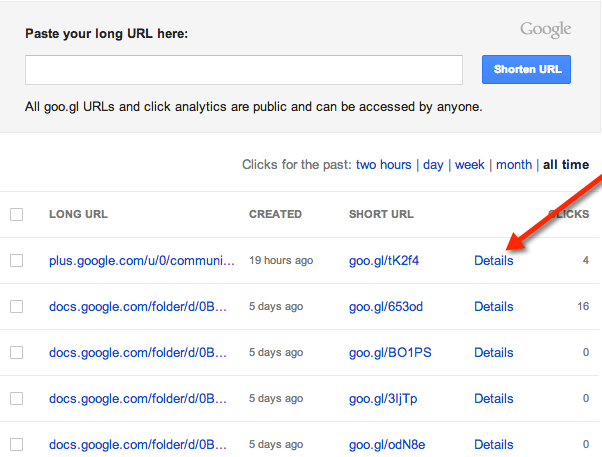602x457 pixels.
Task: Open short URL goo.gl/odN8e
Action: 387,445
